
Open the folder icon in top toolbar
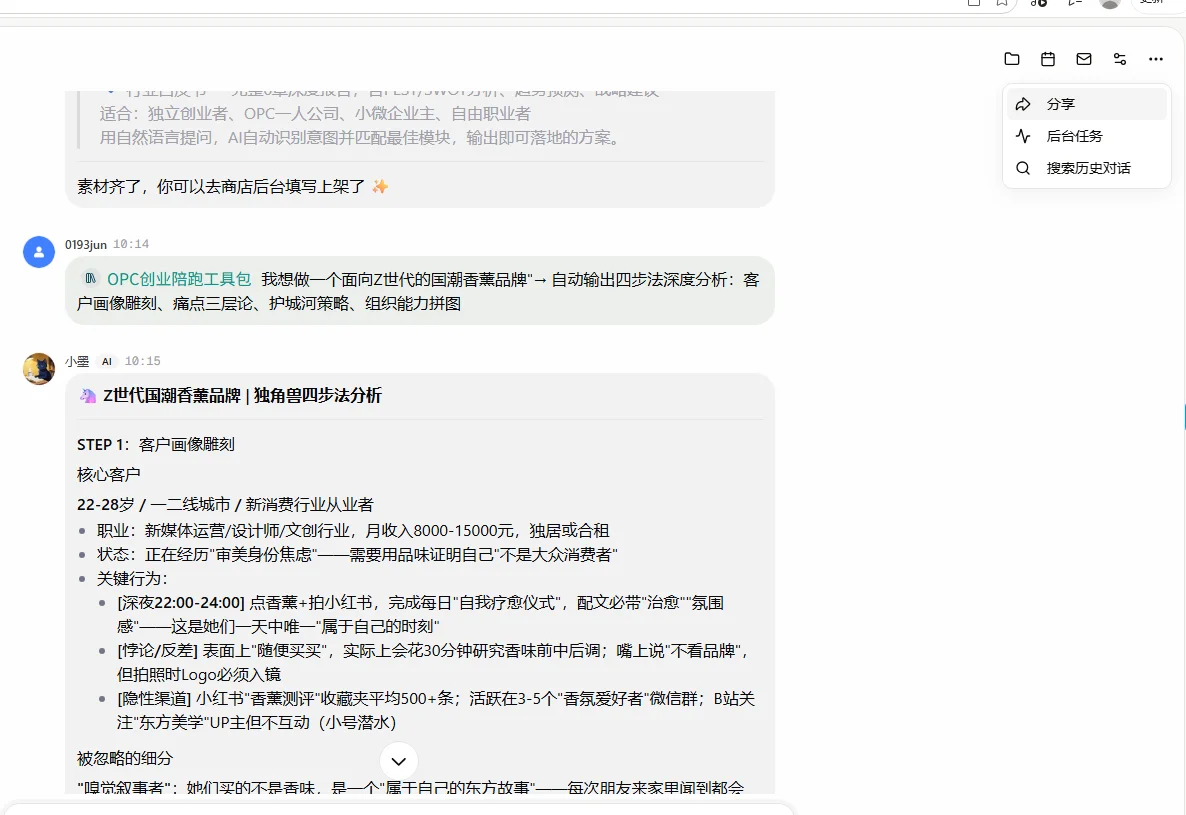coord(1011,59)
